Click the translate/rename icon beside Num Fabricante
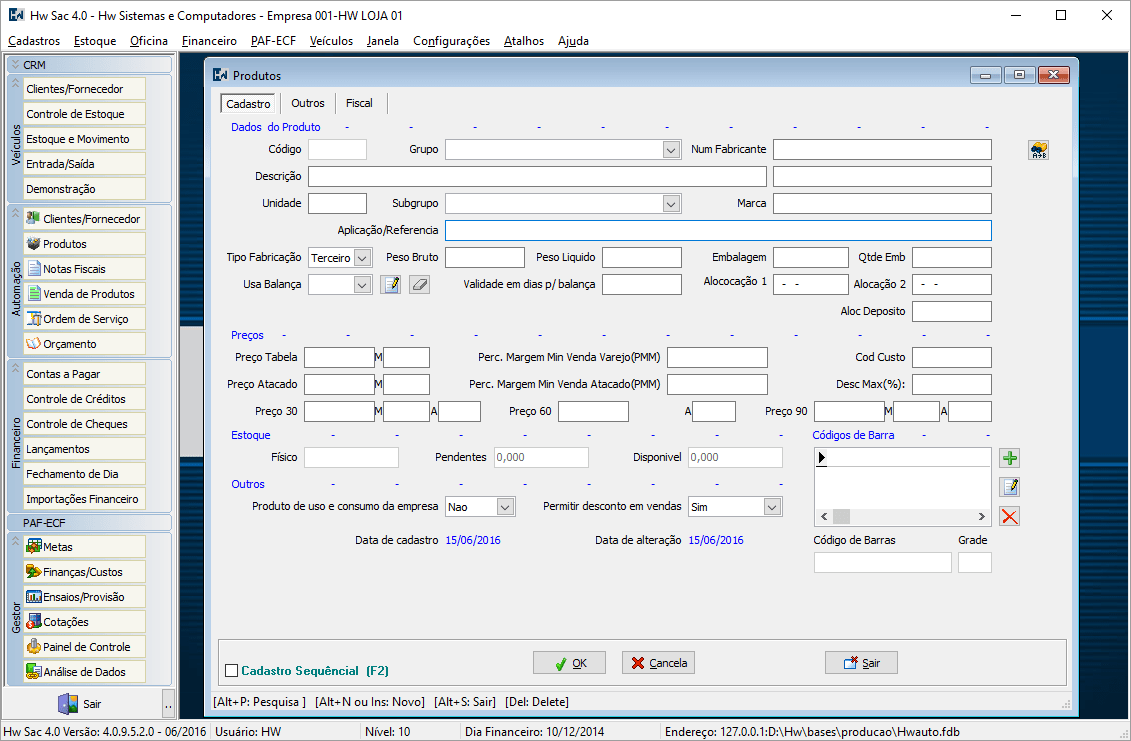Viewport: 1131px width, 741px height. [1039, 150]
